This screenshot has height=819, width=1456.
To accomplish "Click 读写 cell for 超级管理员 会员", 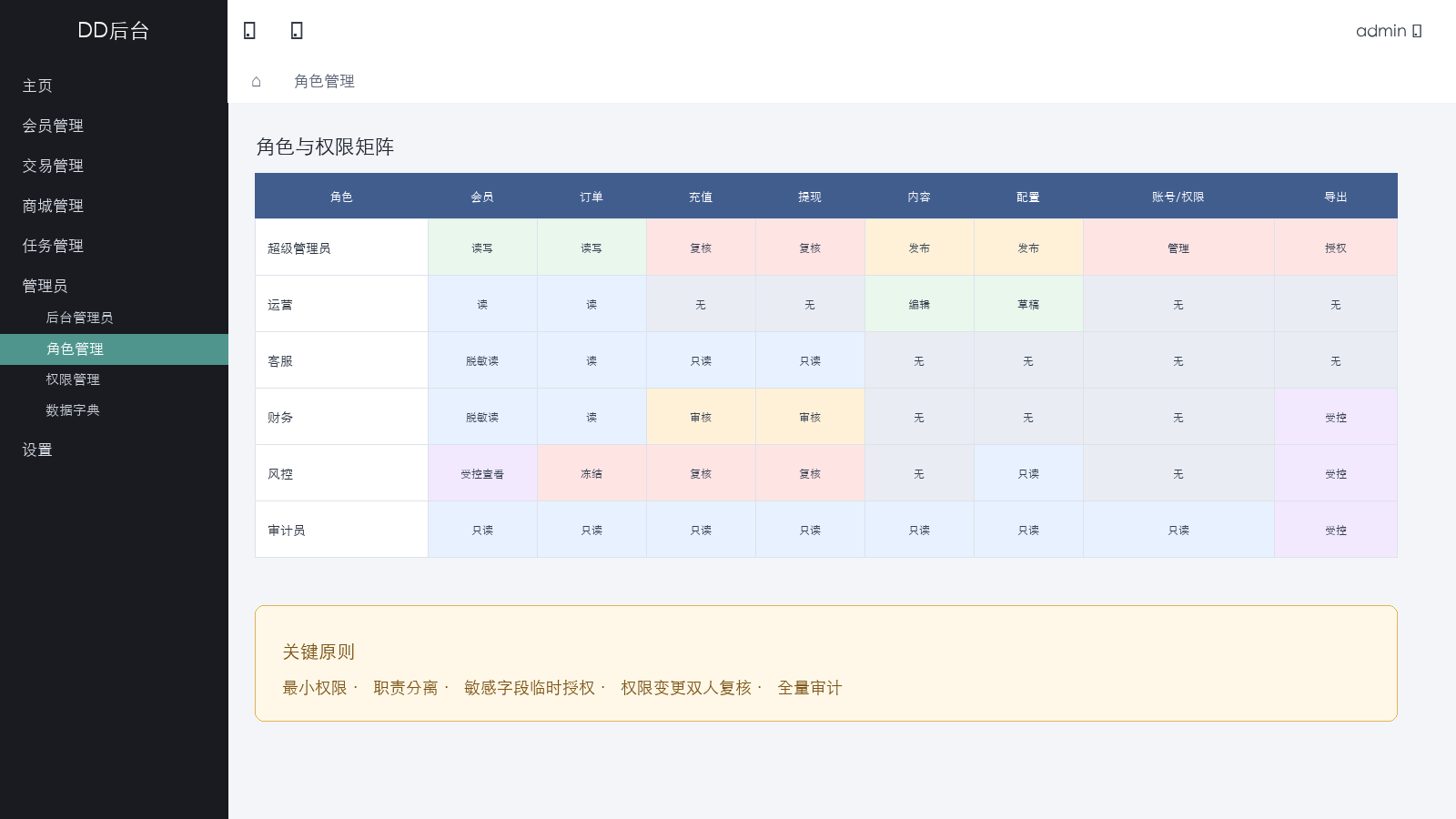I will [482, 248].
